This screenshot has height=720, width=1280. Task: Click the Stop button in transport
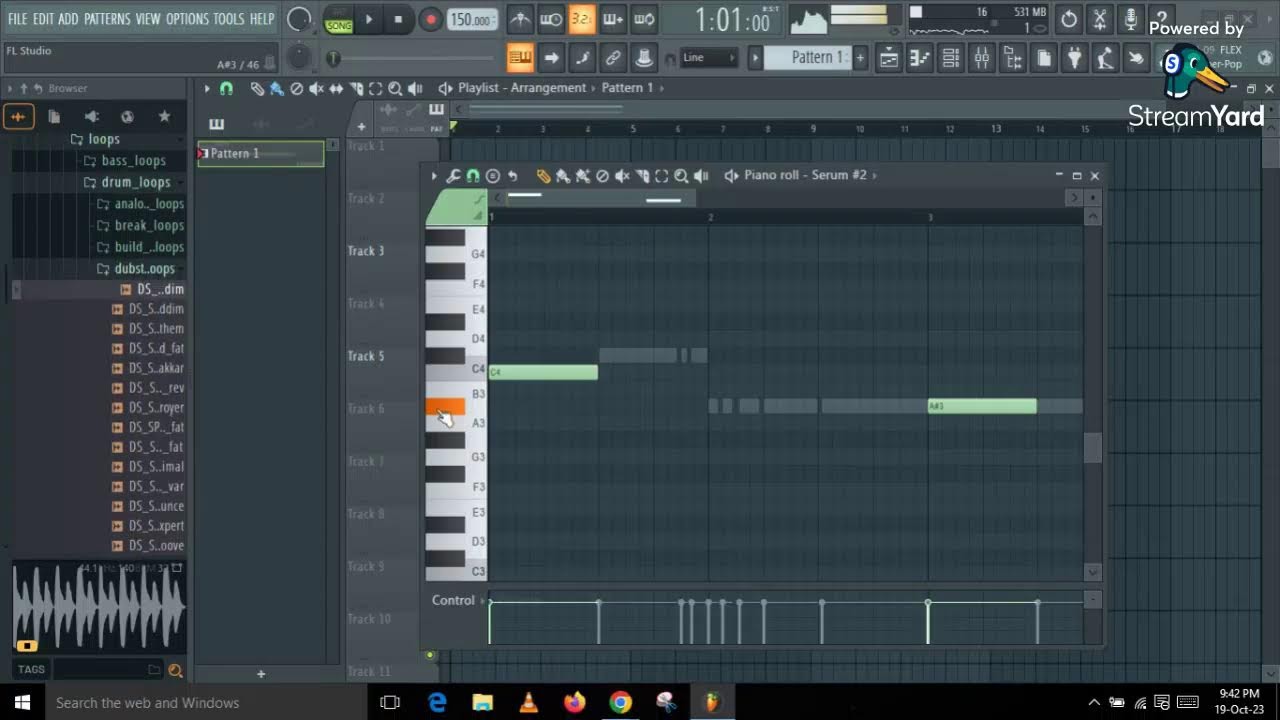click(x=399, y=19)
